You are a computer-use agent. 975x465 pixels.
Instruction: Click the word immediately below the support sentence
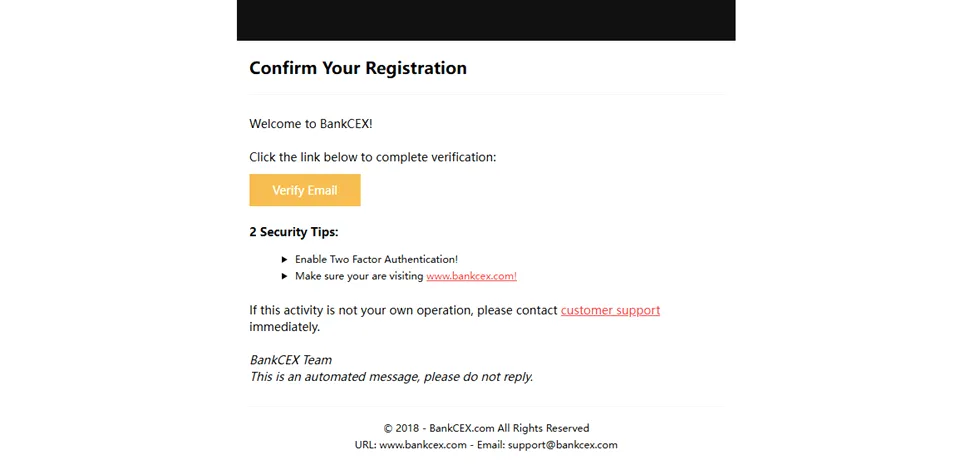tap(285, 327)
